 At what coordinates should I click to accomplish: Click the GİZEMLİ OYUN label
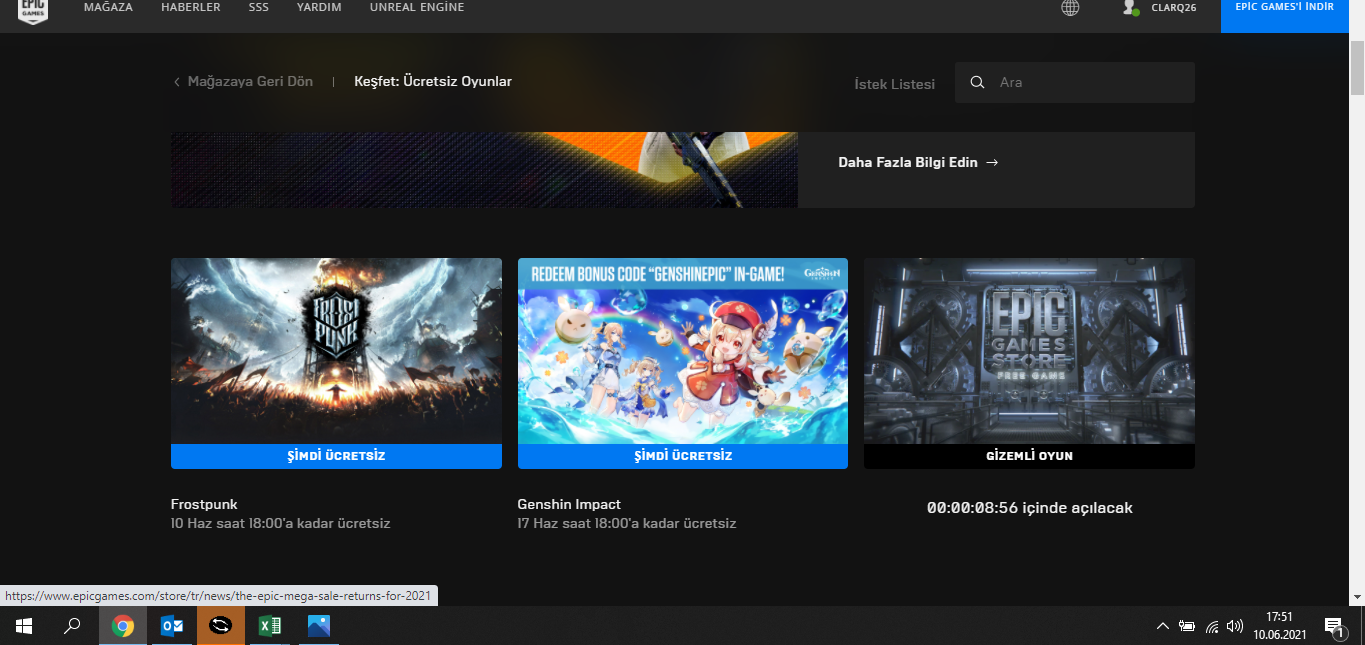click(1029, 456)
